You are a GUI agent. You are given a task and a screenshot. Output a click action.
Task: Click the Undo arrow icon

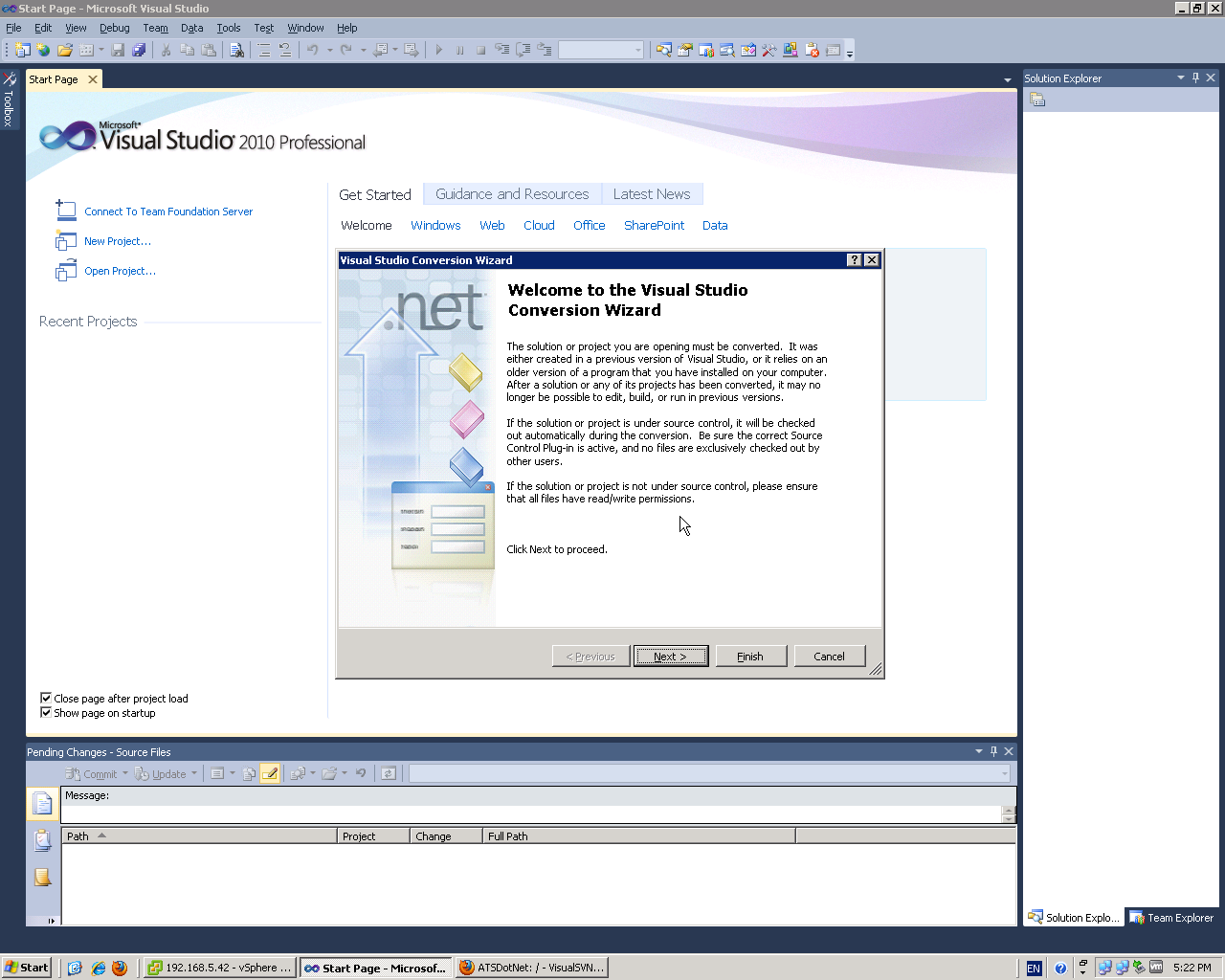(312, 50)
